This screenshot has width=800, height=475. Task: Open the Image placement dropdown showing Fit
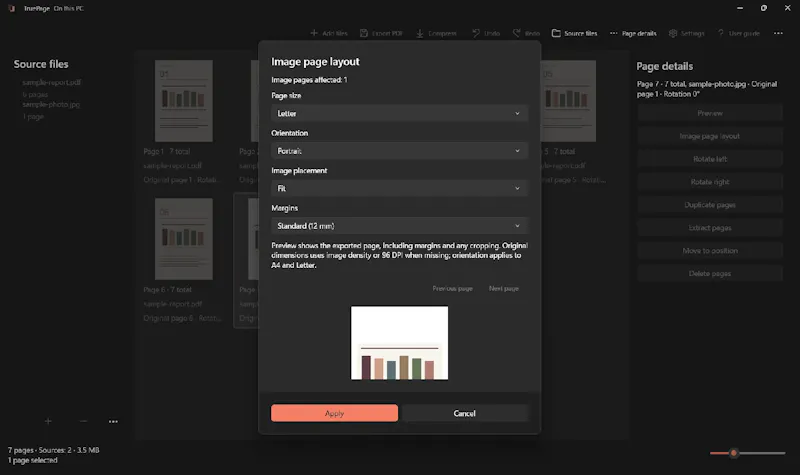(399, 188)
